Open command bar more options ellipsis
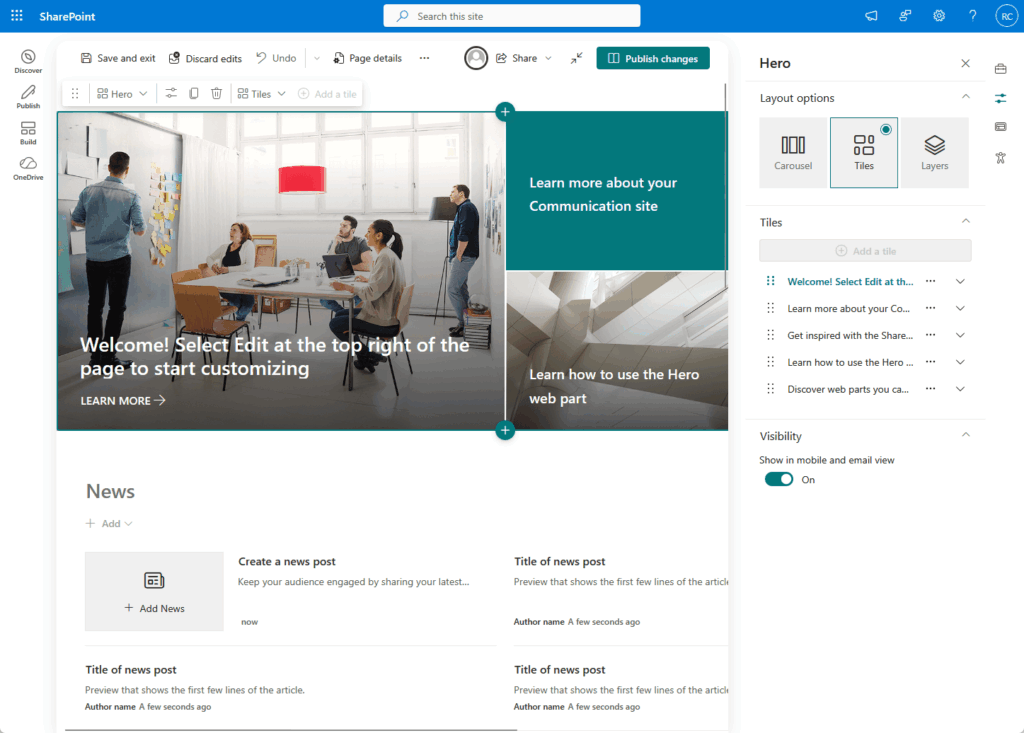 pos(424,58)
